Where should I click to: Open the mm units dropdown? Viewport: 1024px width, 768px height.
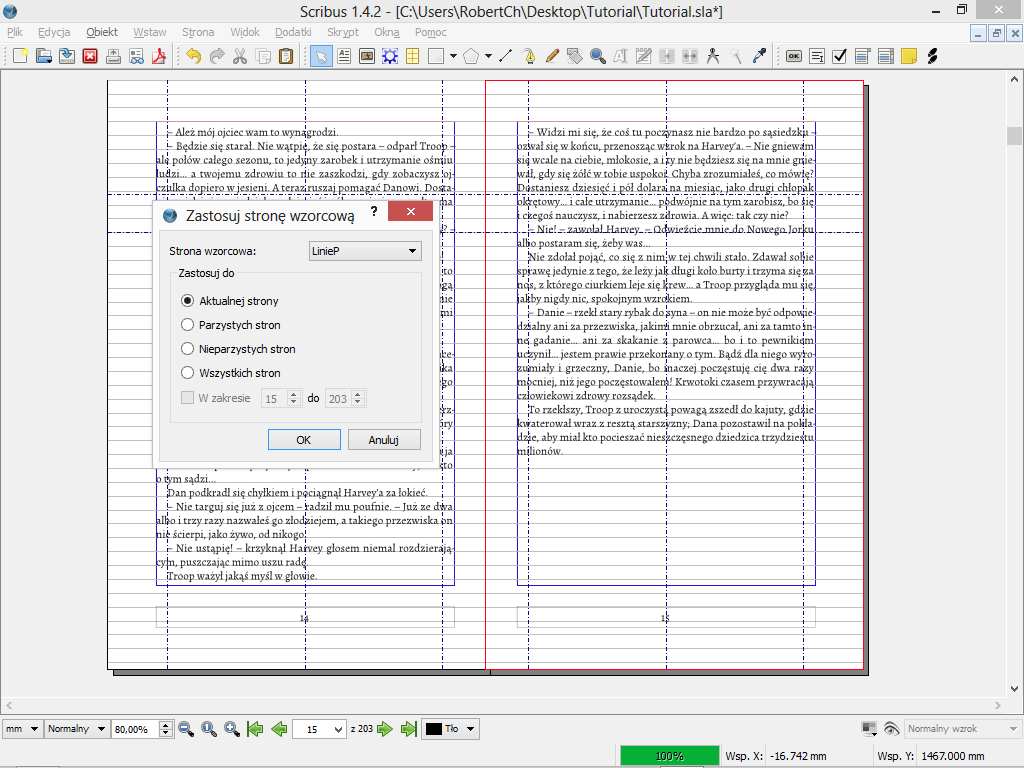(22, 729)
